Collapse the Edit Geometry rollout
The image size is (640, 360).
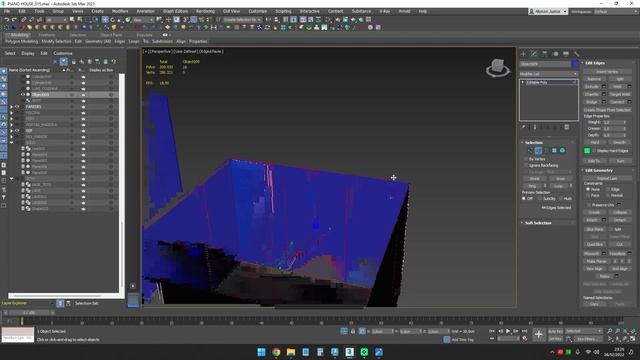[x=599, y=170]
